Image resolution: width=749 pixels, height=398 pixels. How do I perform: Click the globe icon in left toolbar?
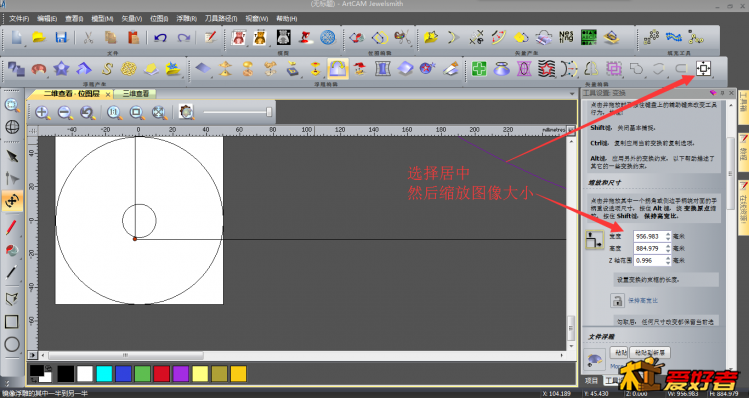pos(12,127)
